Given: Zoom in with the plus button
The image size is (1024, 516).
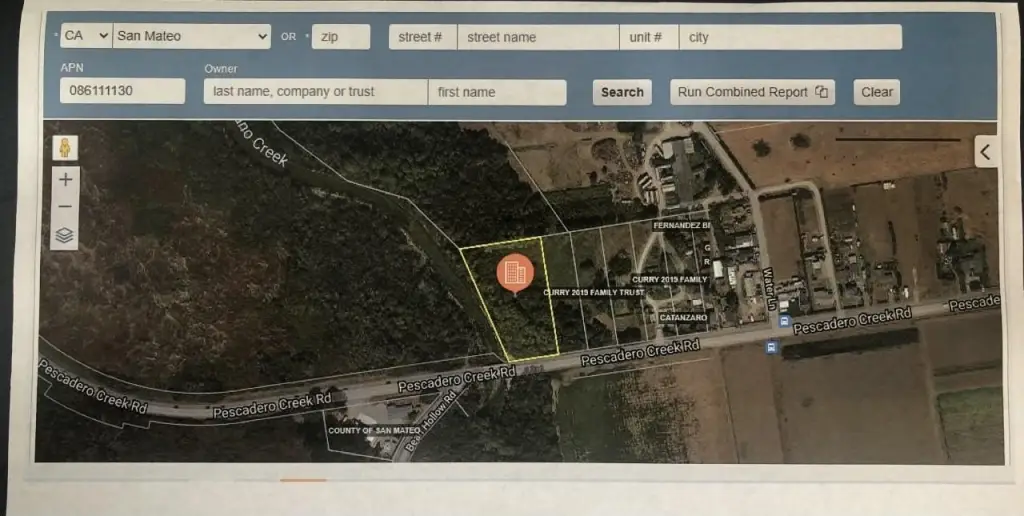Looking at the screenshot, I should click(65, 180).
